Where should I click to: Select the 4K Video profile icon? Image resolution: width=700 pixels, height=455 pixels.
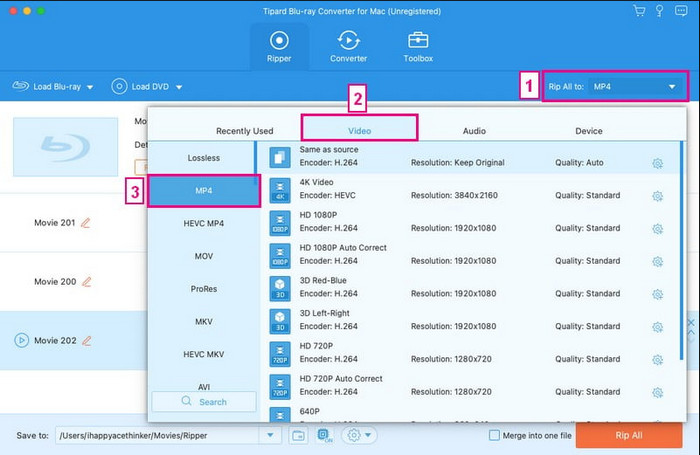280,190
